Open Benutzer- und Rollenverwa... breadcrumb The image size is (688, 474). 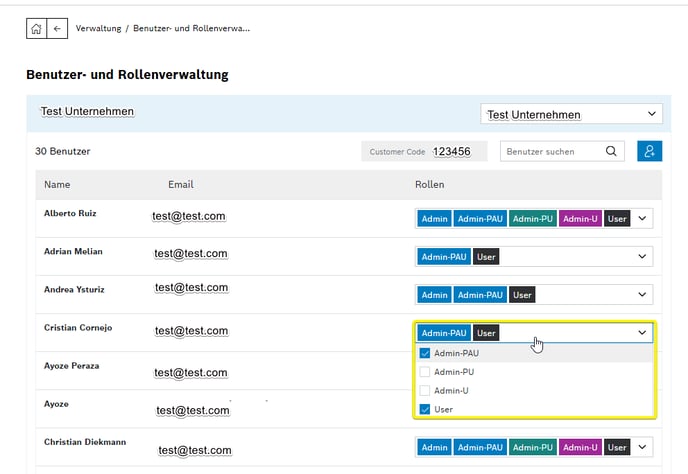click(x=191, y=29)
